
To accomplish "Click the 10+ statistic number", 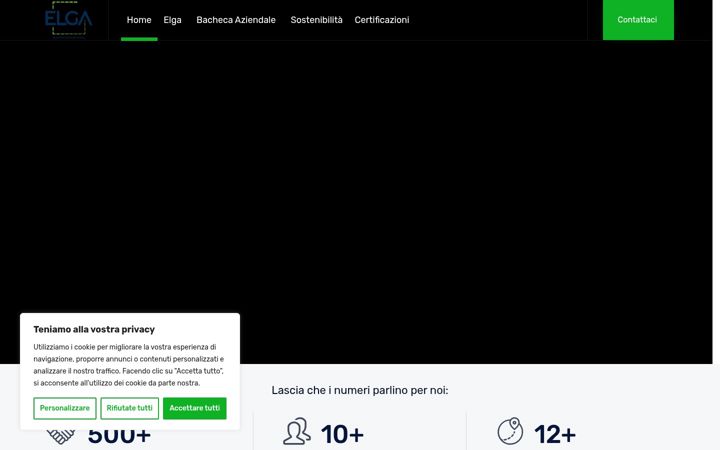I will 343,434.
